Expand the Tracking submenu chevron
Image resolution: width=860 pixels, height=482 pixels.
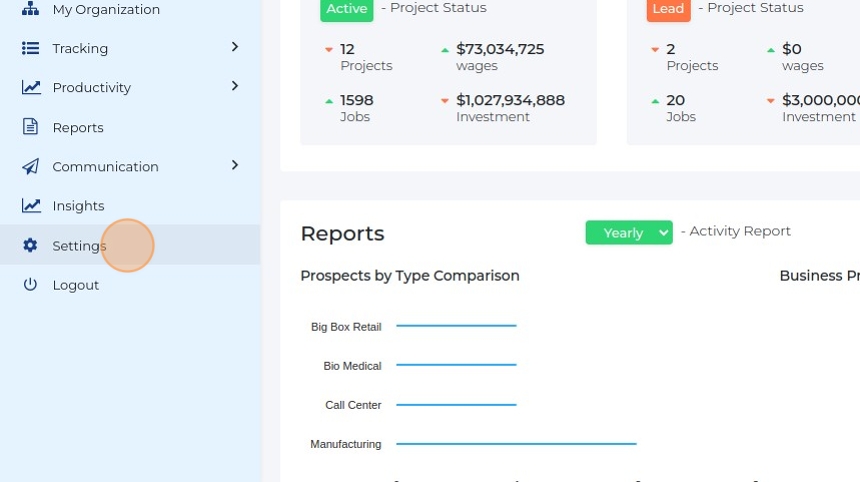(235, 47)
